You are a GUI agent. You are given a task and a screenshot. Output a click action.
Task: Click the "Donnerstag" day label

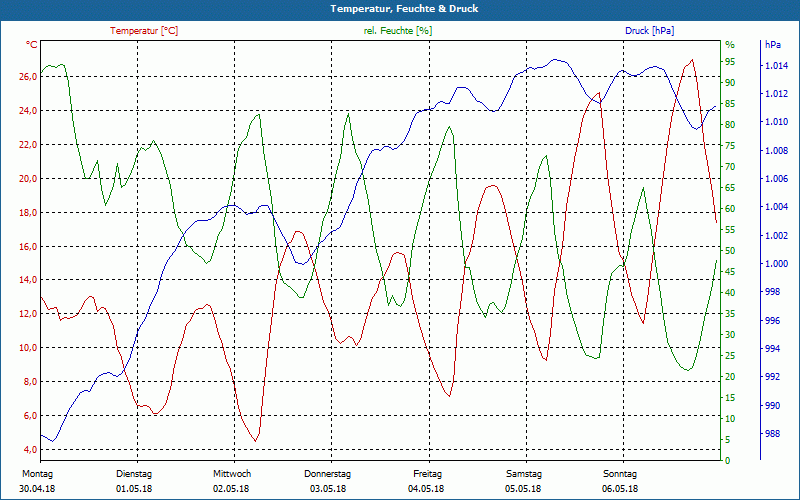(x=328, y=474)
